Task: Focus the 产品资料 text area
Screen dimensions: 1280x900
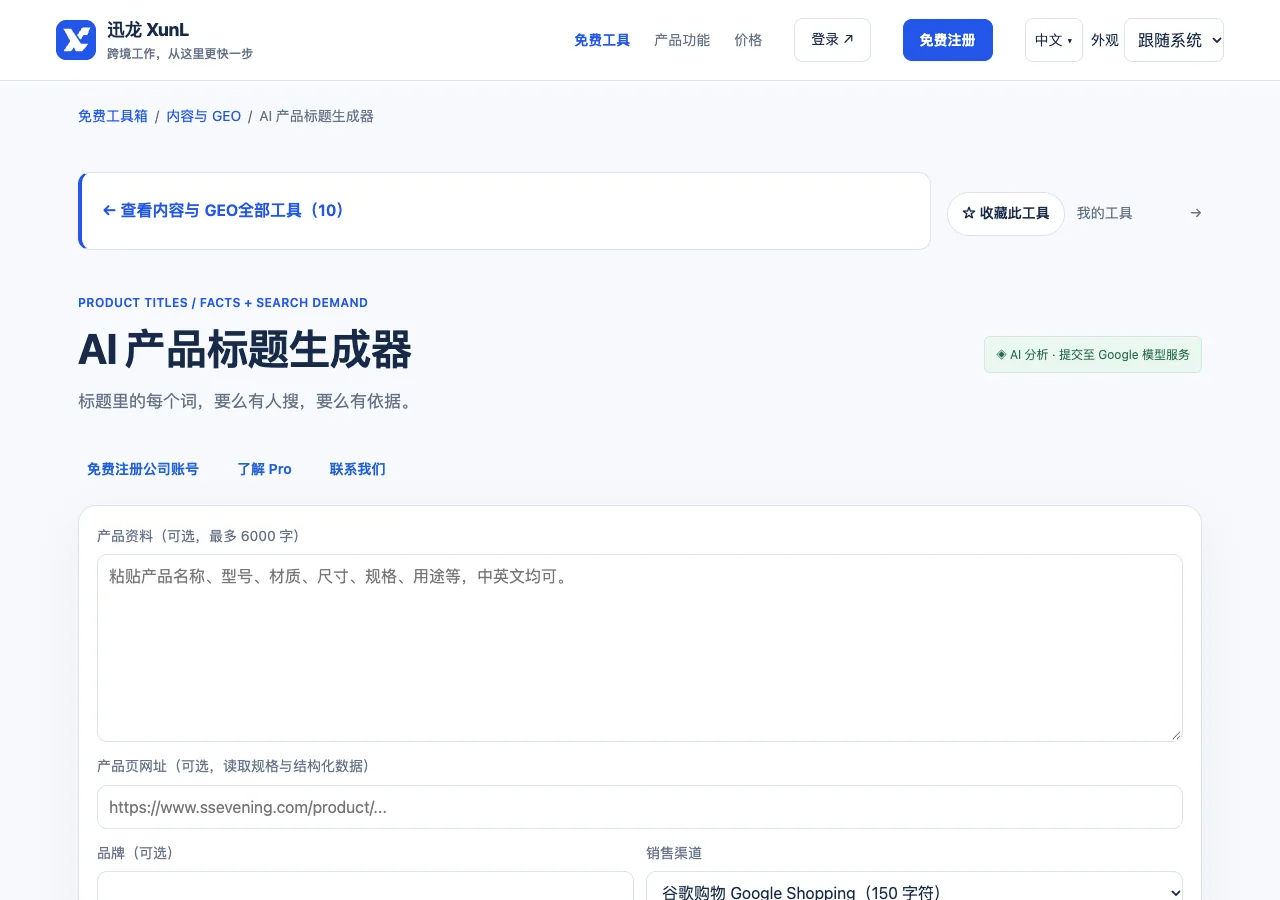Action: (x=640, y=648)
